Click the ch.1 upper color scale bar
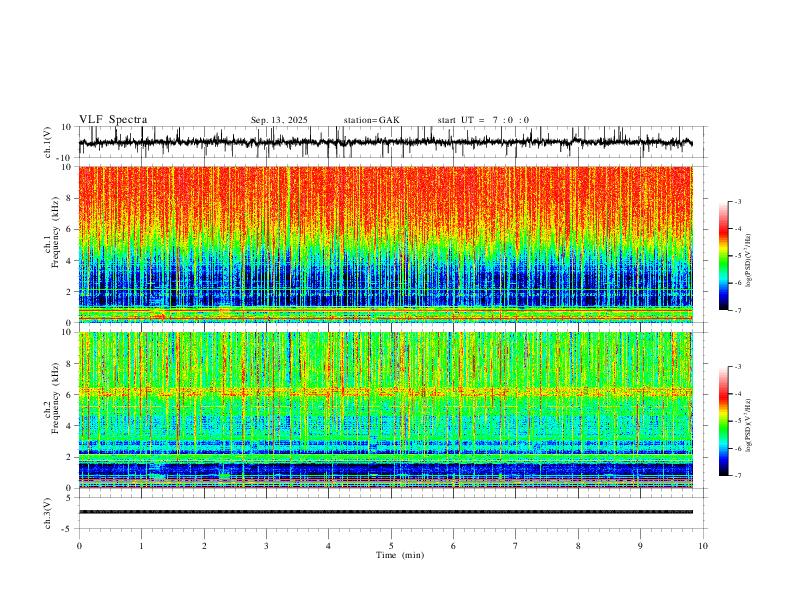This screenshot has width=792, height=612. click(723, 256)
